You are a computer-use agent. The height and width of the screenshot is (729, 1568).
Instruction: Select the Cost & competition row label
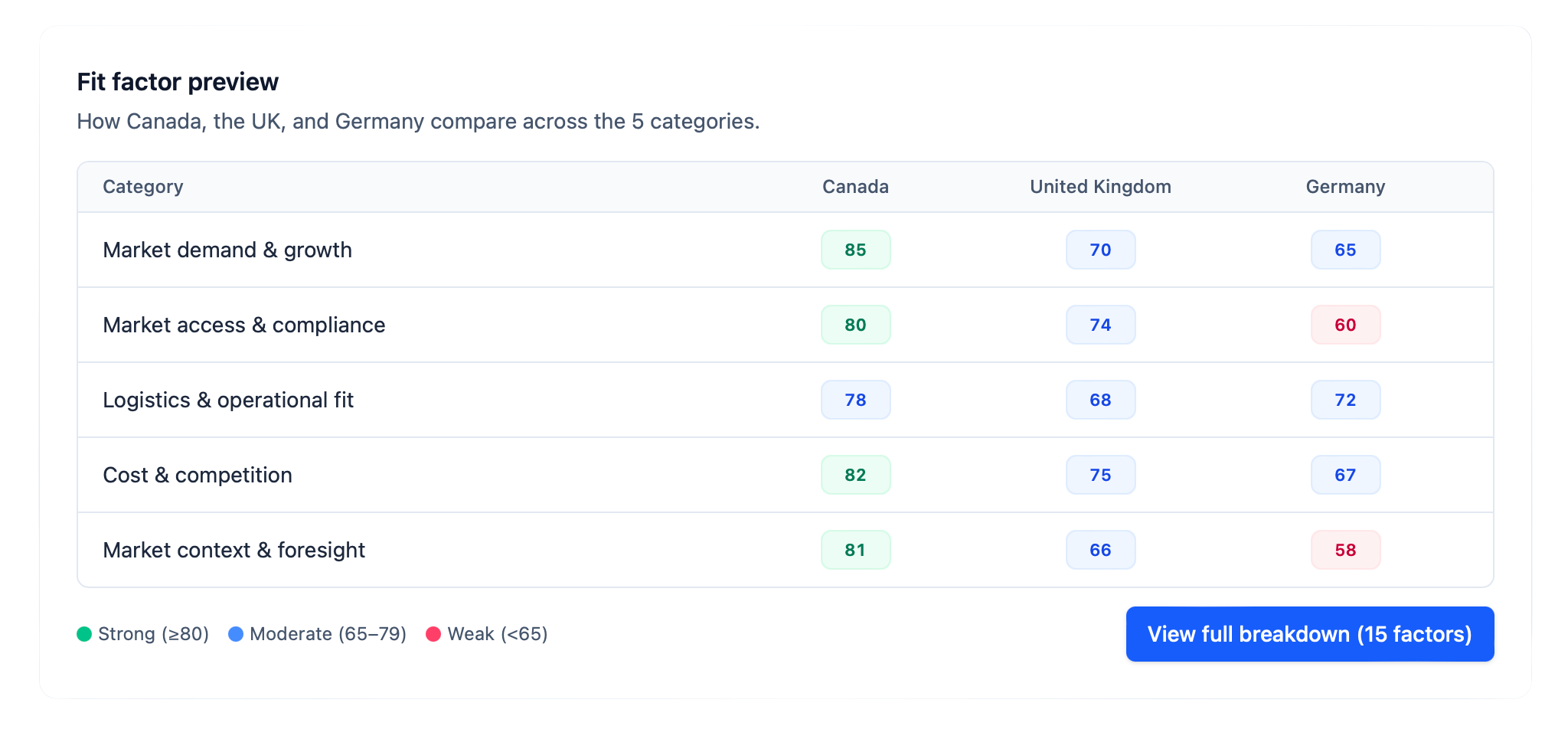[198, 475]
